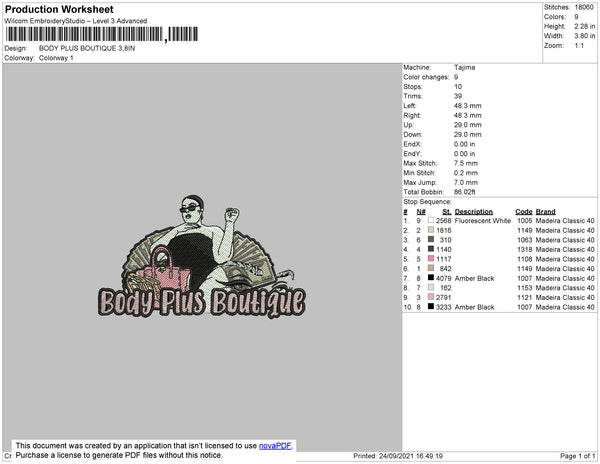Image resolution: width=600 pixels, height=464 pixels.
Task: Click the N# column header
Action: [x=421, y=212]
